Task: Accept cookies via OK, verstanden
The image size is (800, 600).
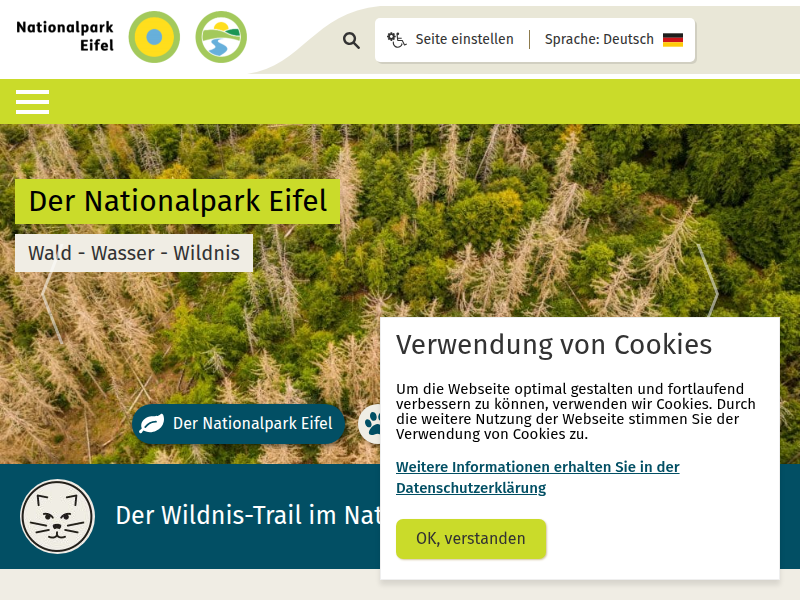Action: click(470, 539)
